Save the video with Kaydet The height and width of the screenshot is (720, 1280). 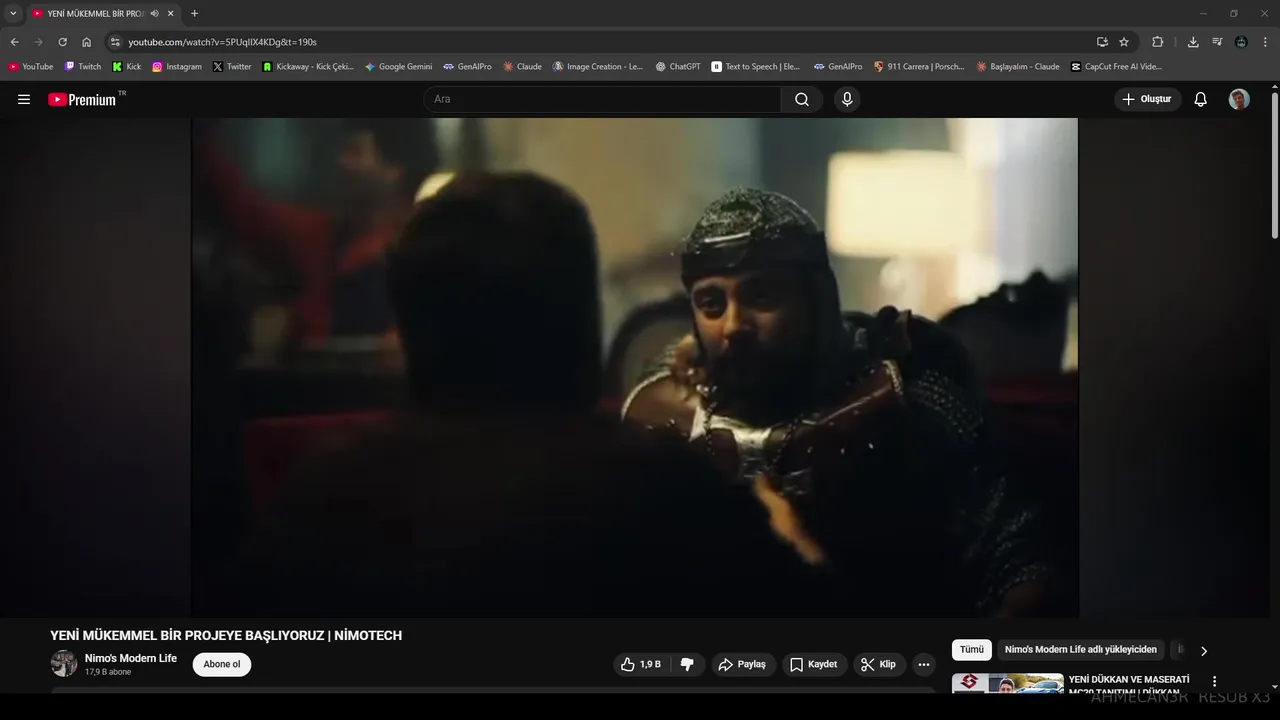click(x=814, y=664)
